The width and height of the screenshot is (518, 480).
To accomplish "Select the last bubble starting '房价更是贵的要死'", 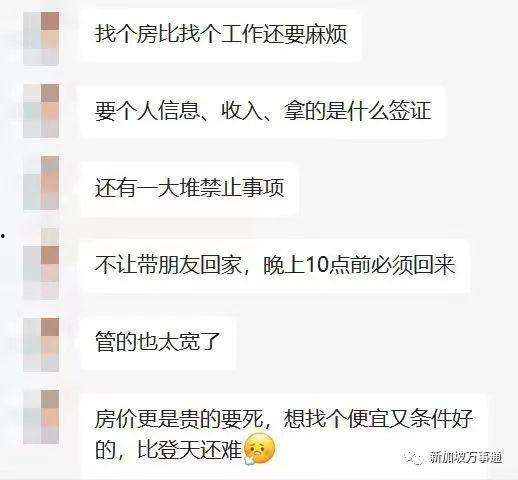I will [x=284, y=437].
